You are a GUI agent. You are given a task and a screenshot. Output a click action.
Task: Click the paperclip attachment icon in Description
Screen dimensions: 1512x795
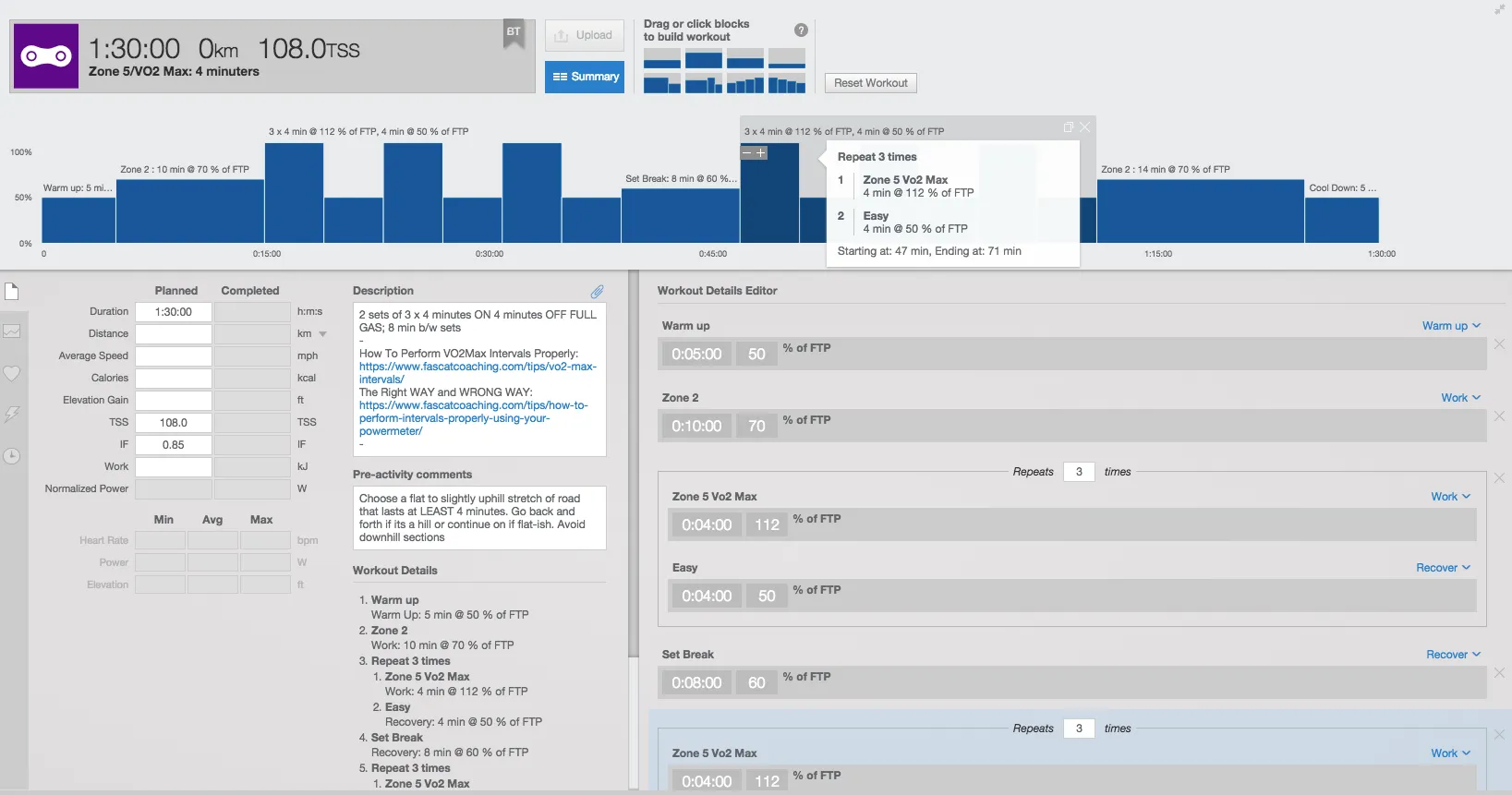(x=598, y=291)
